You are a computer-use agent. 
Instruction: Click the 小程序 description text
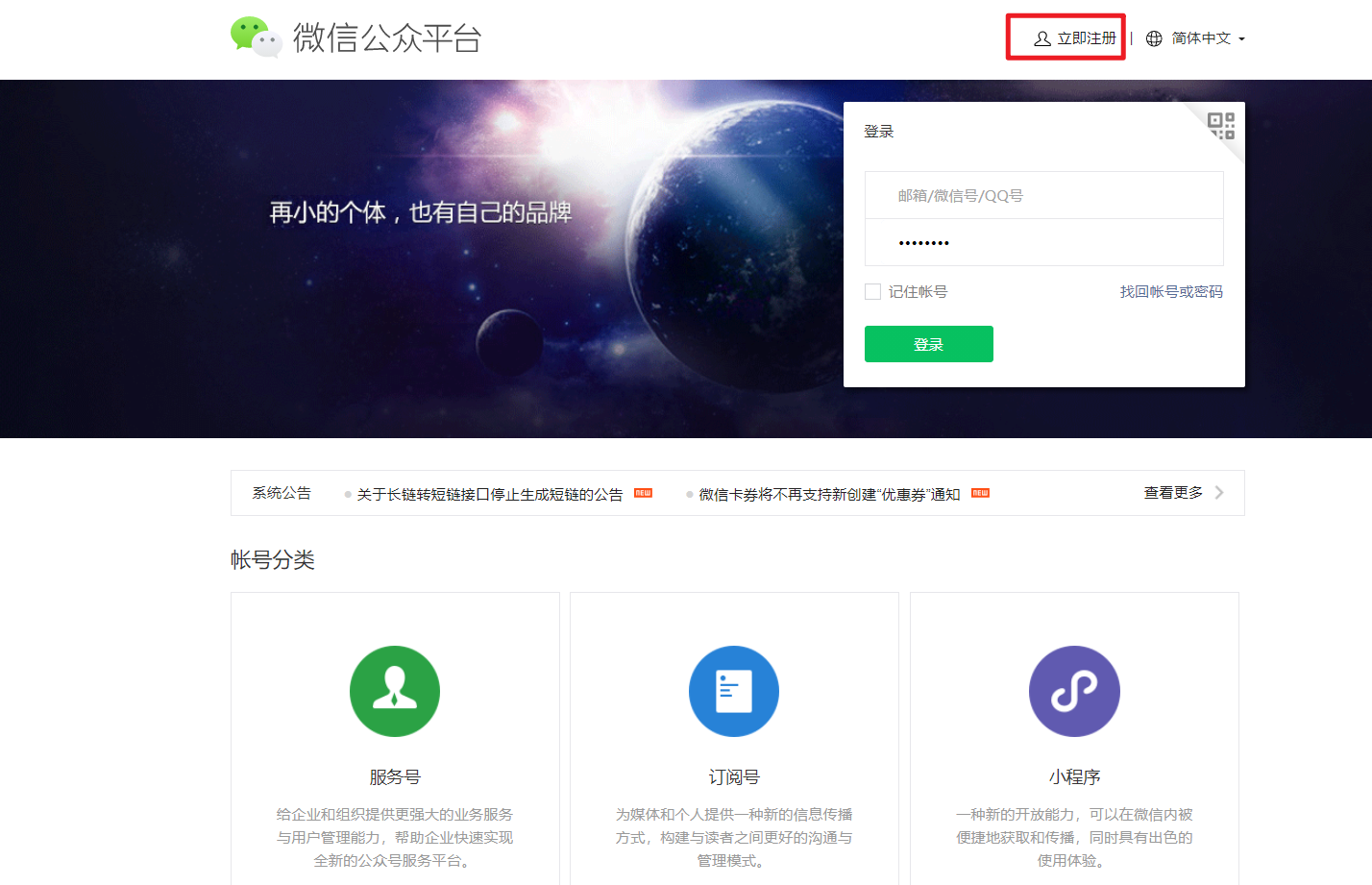click(1074, 837)
